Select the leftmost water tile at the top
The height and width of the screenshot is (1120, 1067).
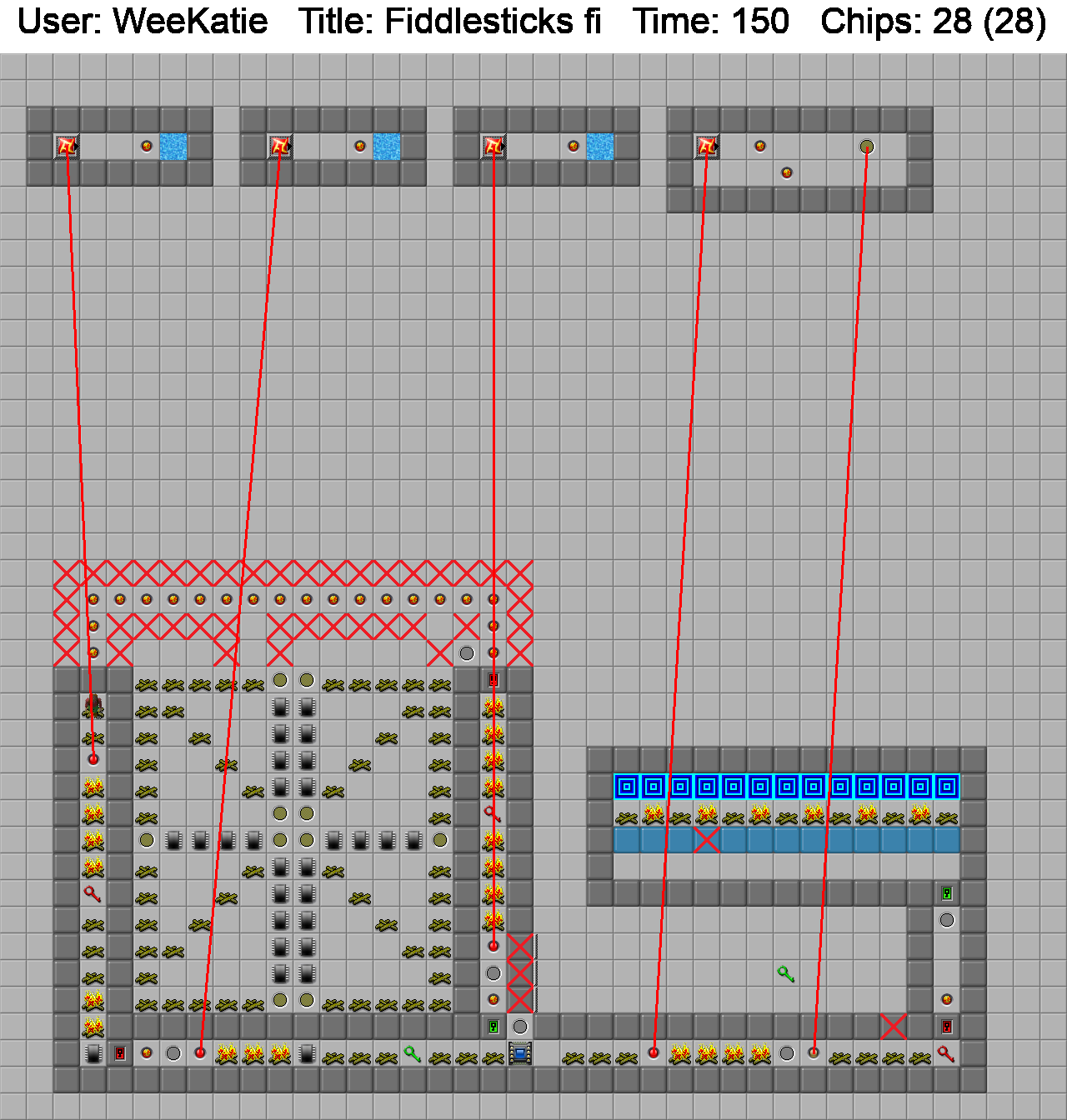pos(173,147)
